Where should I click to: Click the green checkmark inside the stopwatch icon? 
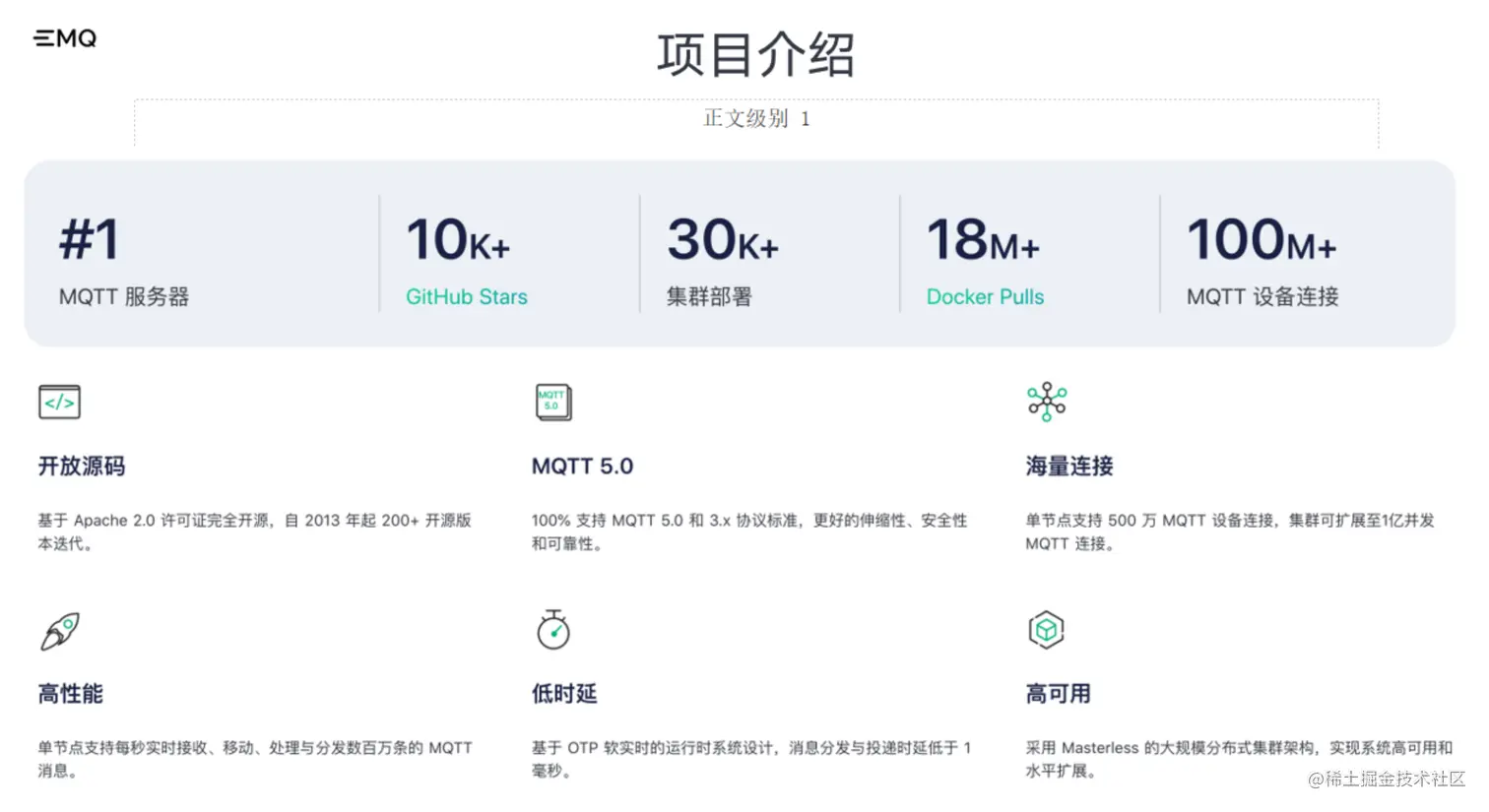tap(556, 633)
